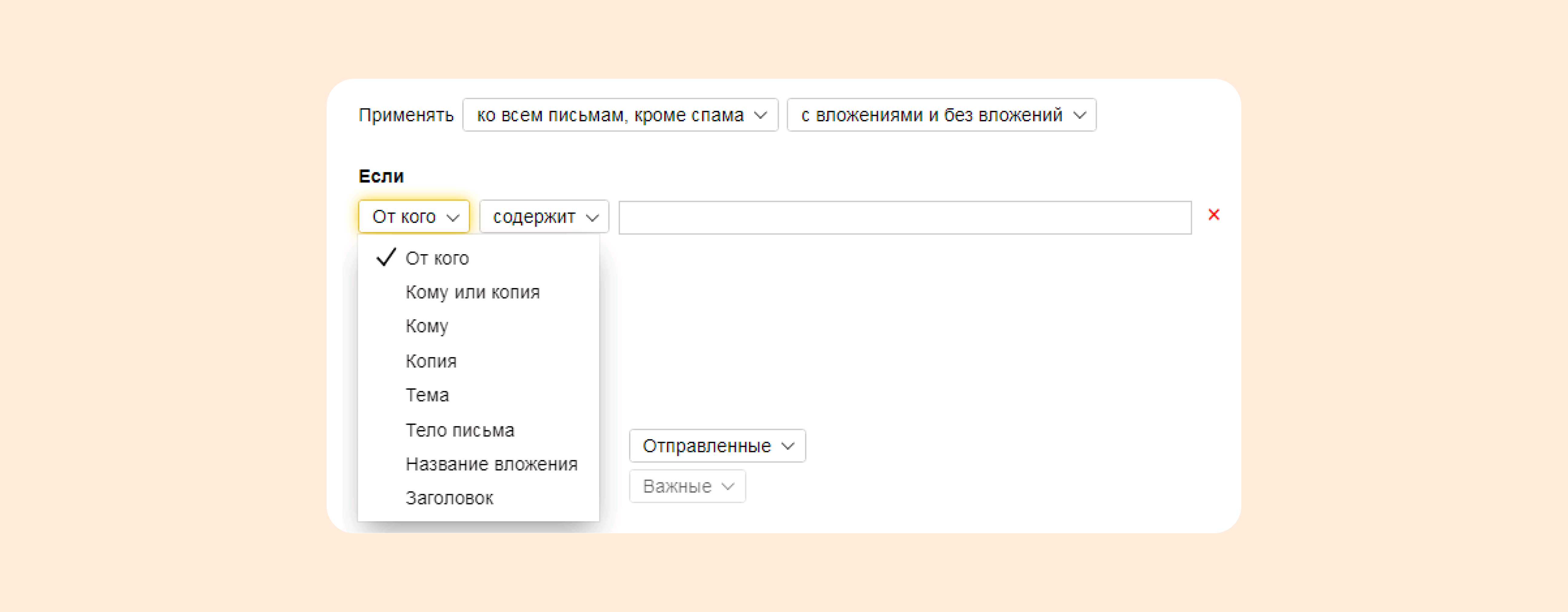This screenshot has height=612, width=1568.
Task: Select 'Тема' from the dropdown list
Action: tap(479, 395)
